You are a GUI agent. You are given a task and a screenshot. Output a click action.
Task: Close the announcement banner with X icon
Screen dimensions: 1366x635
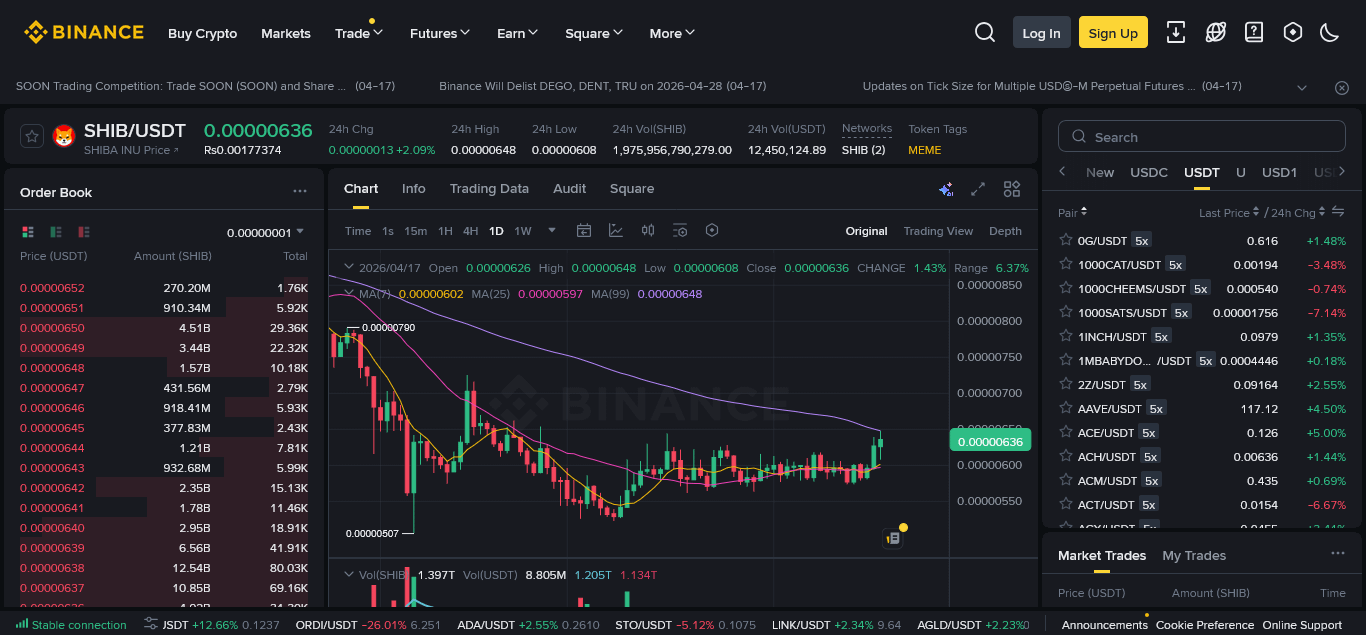1342,87
